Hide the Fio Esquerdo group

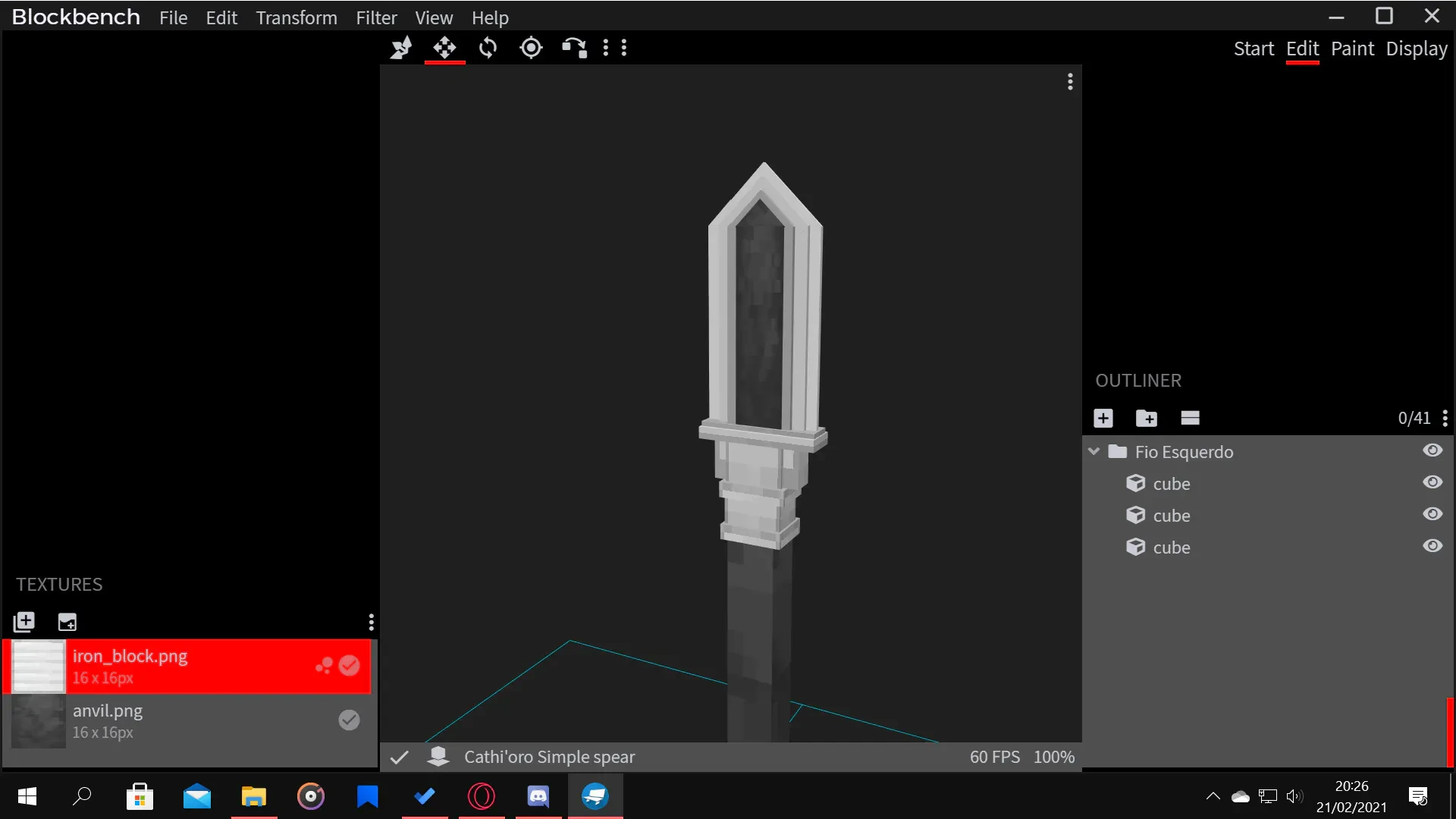click(x=1432, y=450)
